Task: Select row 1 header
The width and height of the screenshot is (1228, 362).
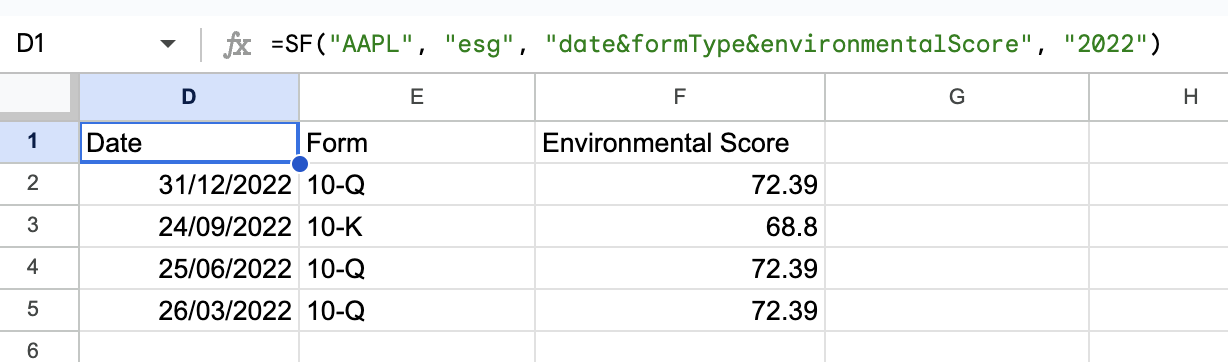Action: coord(39,142)
